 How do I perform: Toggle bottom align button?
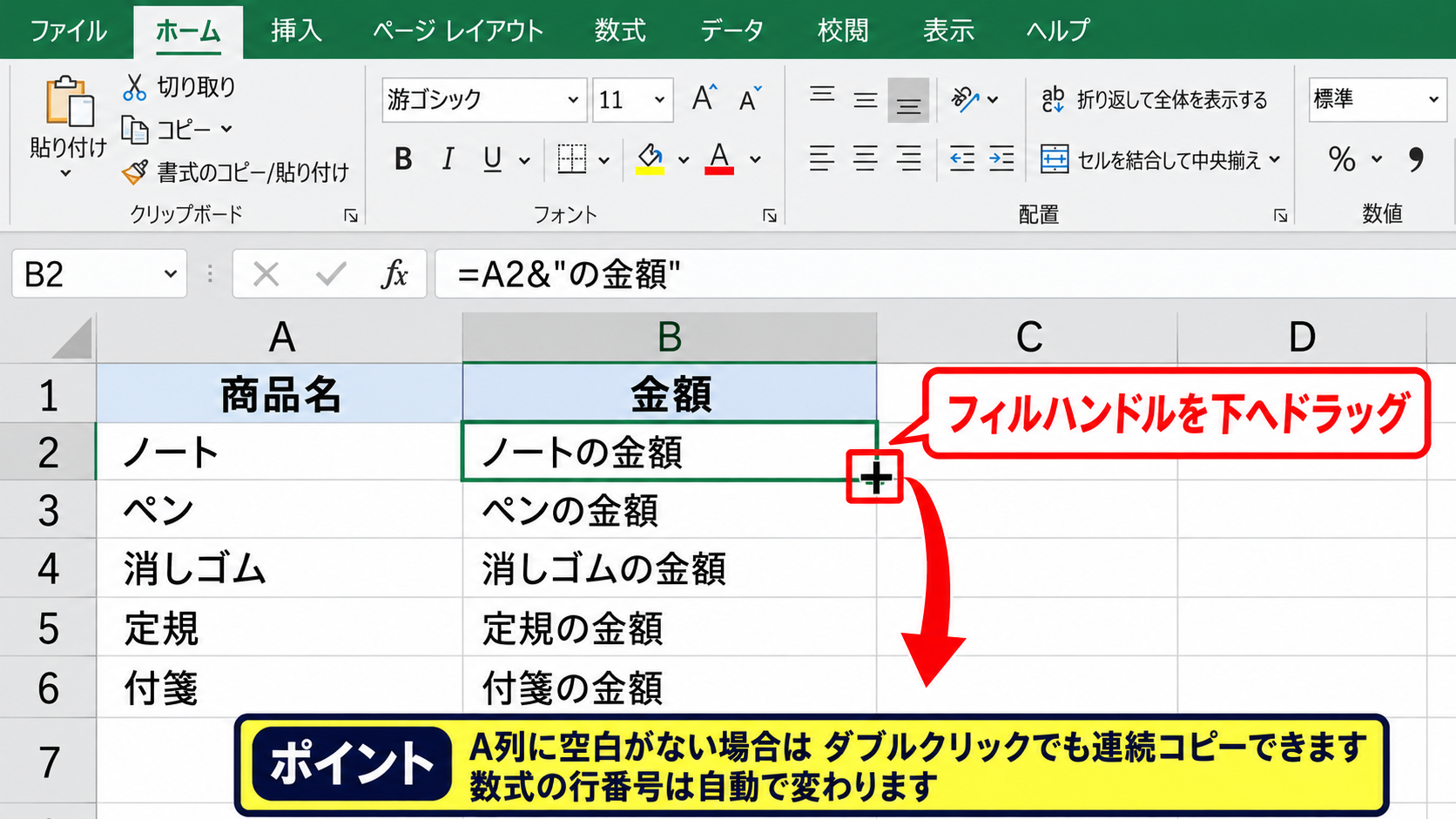908,100
